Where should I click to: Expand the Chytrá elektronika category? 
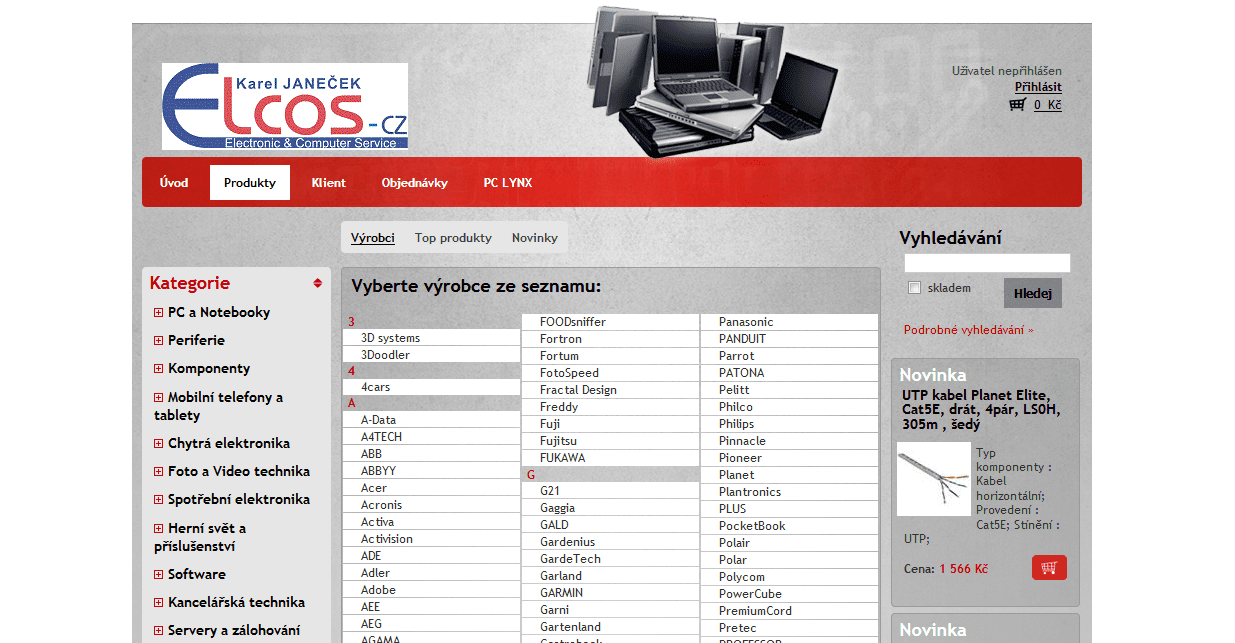[x=158, y=443]
